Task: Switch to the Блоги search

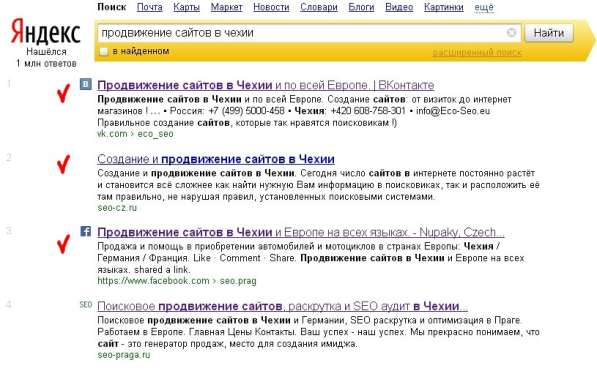Action: (x=361, y=7)
